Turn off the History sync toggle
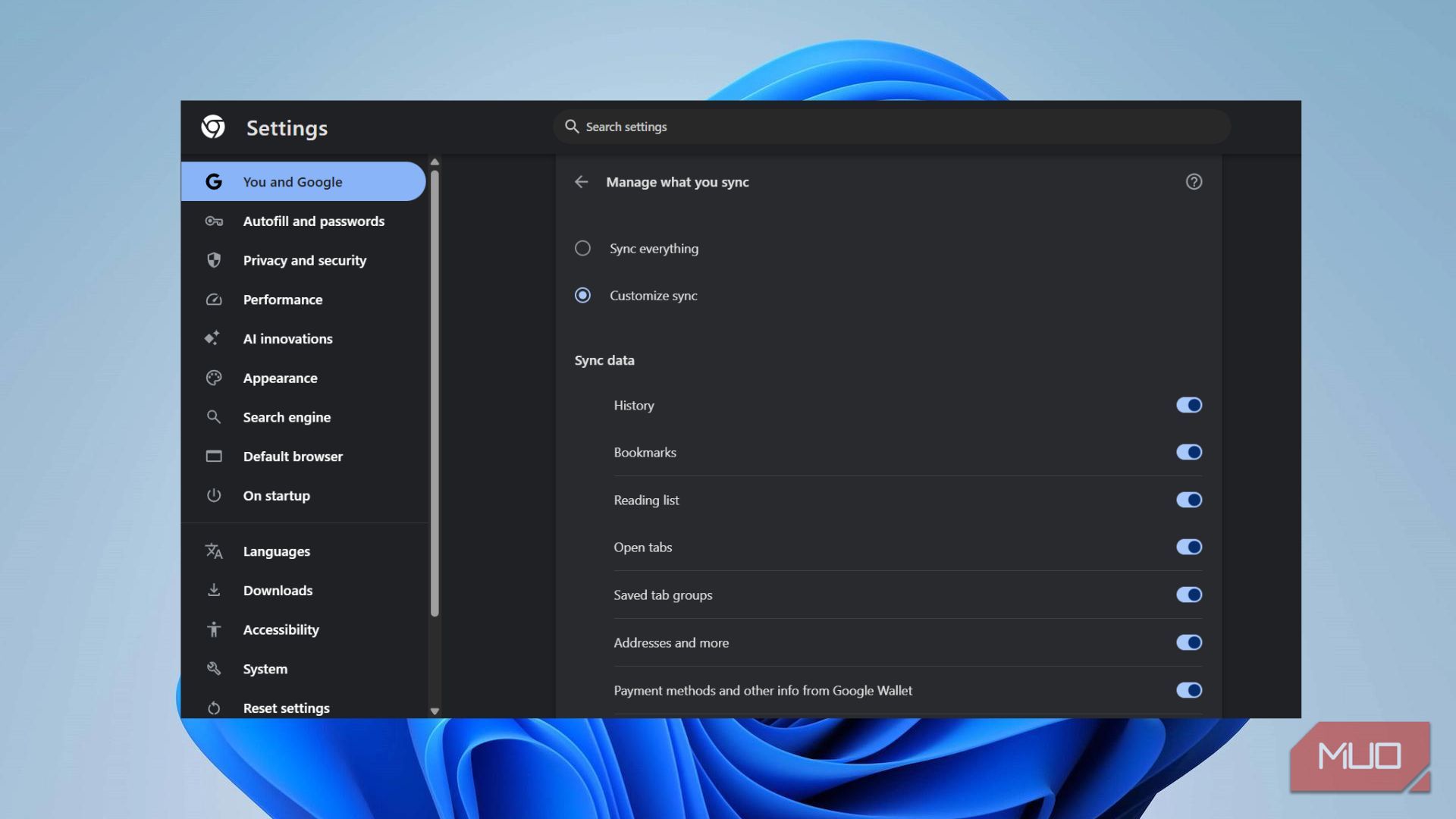1456x819 pixels. pos(1189,405)
